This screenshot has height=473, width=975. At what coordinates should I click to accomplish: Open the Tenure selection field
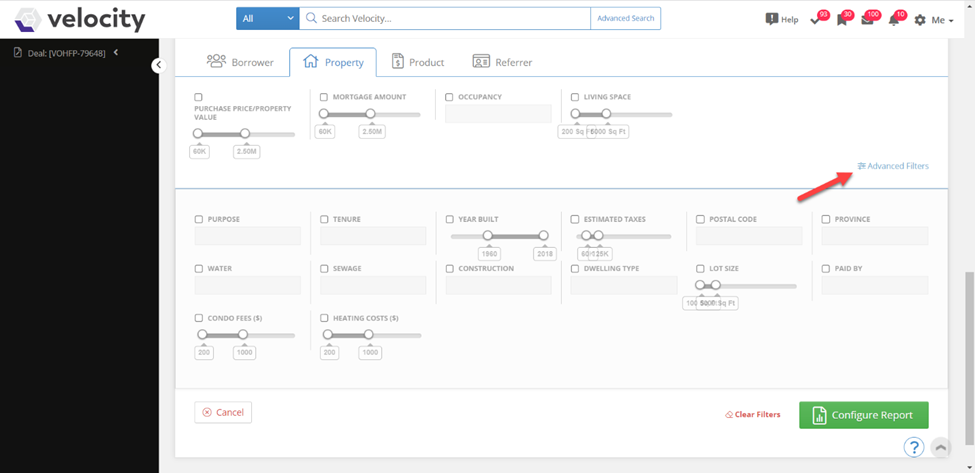point(373,236)
